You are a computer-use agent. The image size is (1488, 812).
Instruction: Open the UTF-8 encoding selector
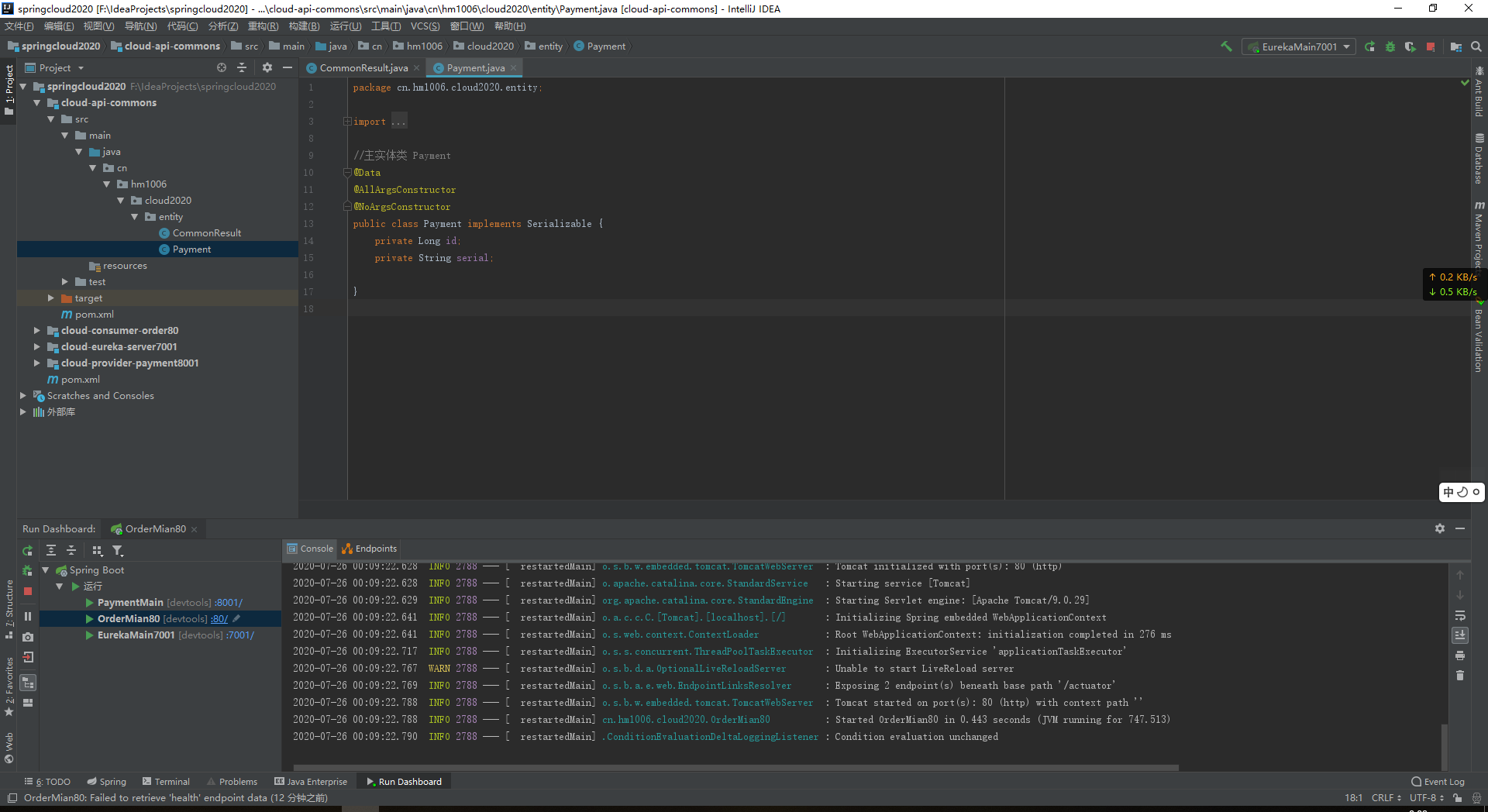1428,798
